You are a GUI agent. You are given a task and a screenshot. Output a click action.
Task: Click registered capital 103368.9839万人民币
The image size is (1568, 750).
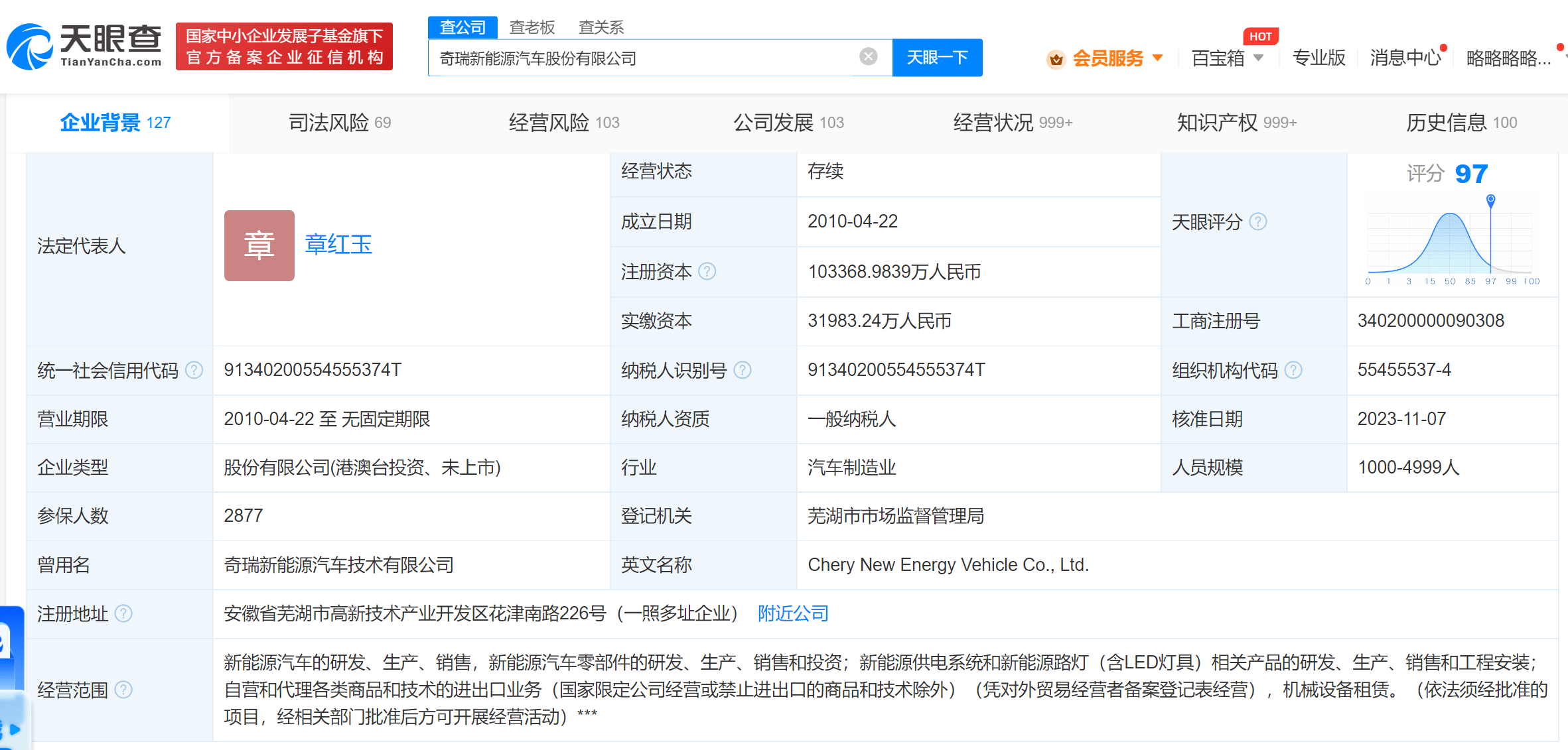coord(894,272)
